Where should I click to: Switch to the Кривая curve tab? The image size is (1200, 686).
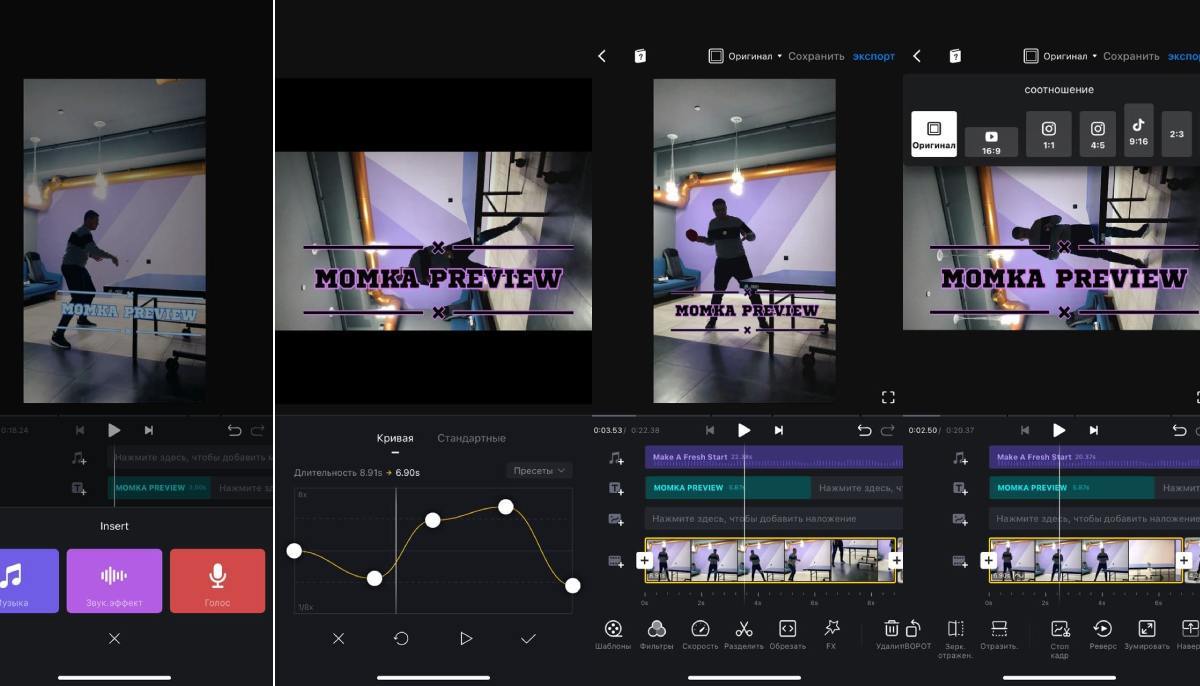395,438
